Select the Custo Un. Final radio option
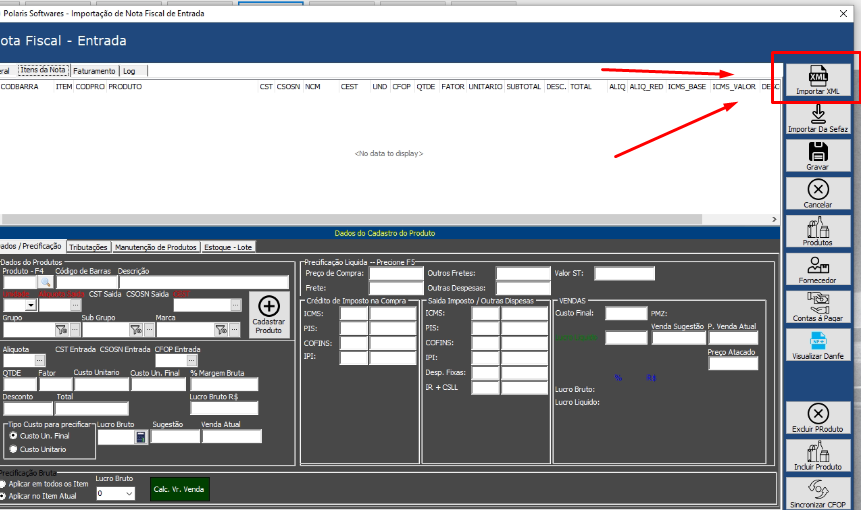Image resolution: width=861 pixels, height=510 pixels. (x=13, y=436)
